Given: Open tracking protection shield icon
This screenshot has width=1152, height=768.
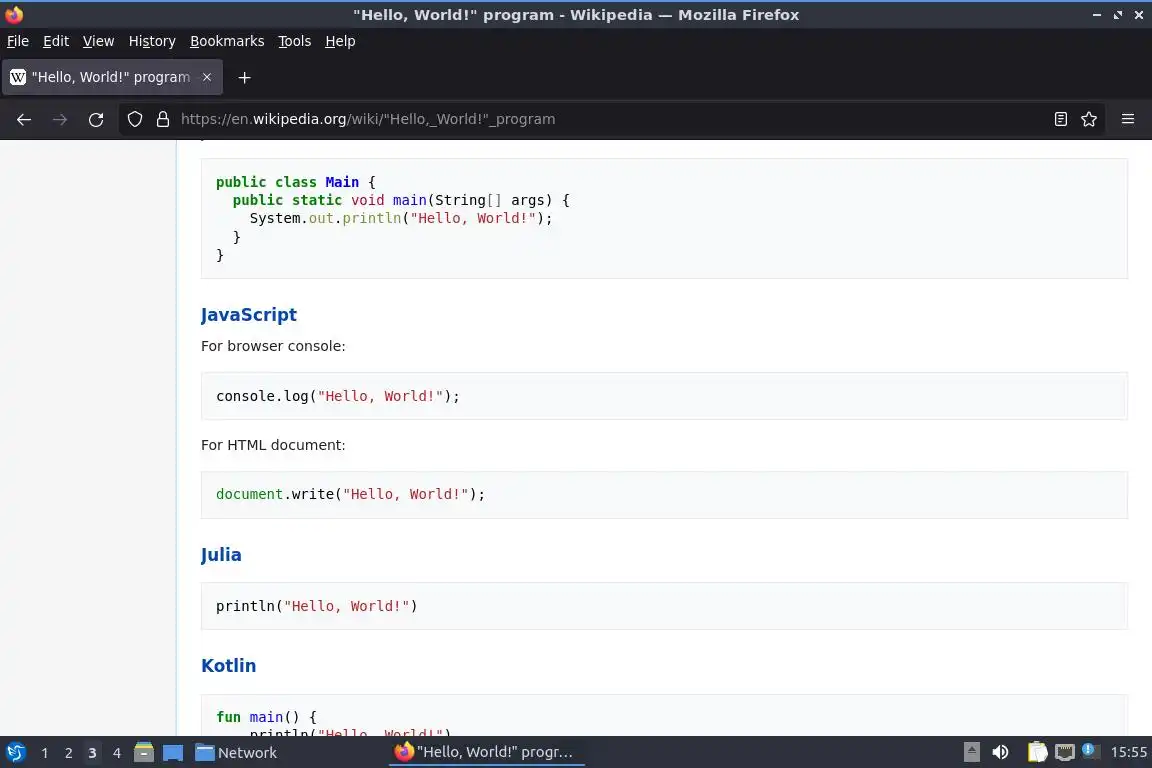Looking at the screenshot, I should tap(134, 119).
